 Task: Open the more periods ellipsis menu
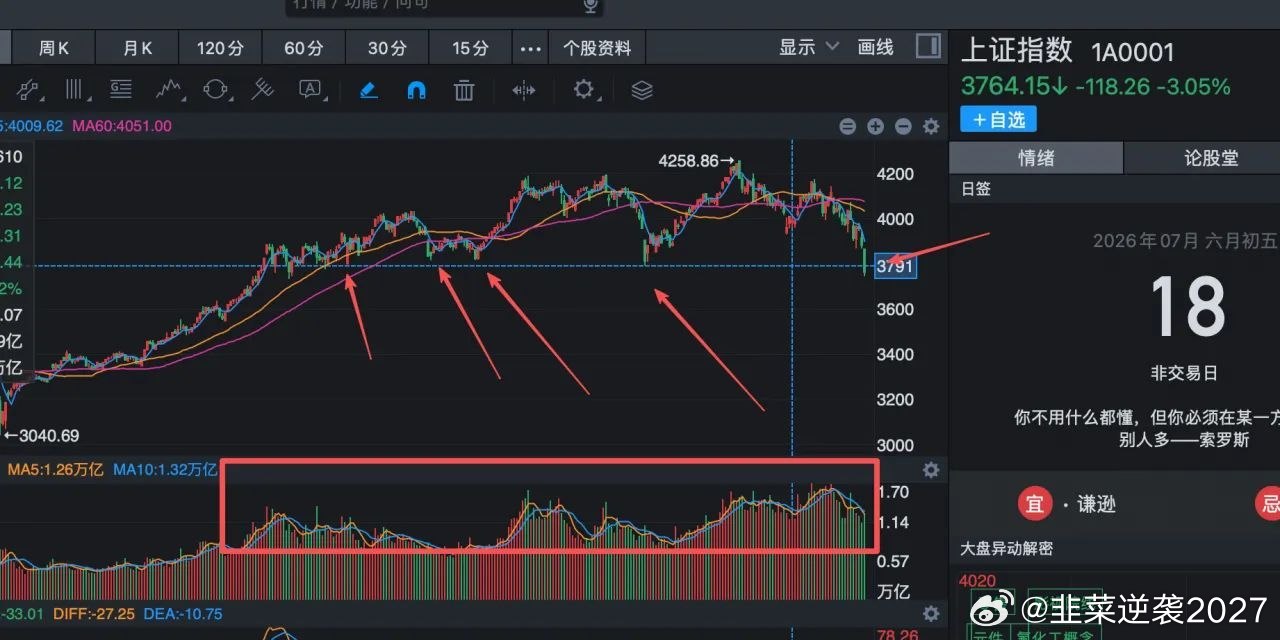(x=531, y=47)
